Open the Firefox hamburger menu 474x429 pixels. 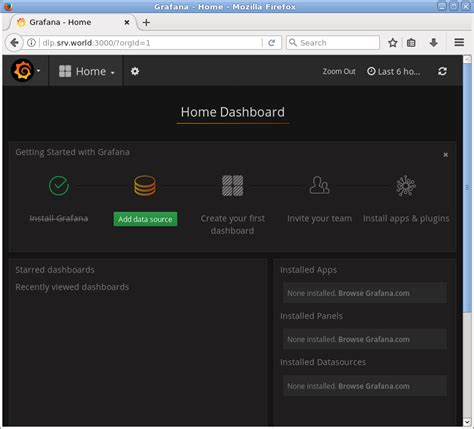coord(459,42)
